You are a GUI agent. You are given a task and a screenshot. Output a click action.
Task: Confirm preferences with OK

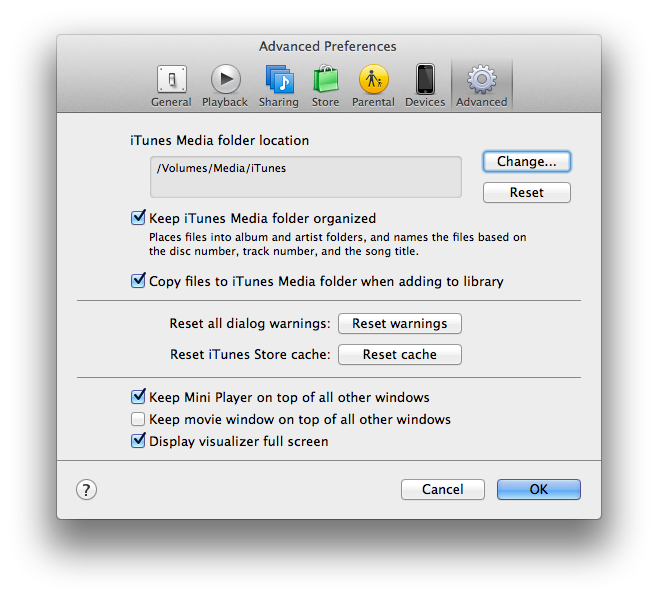tap(539, 489)
